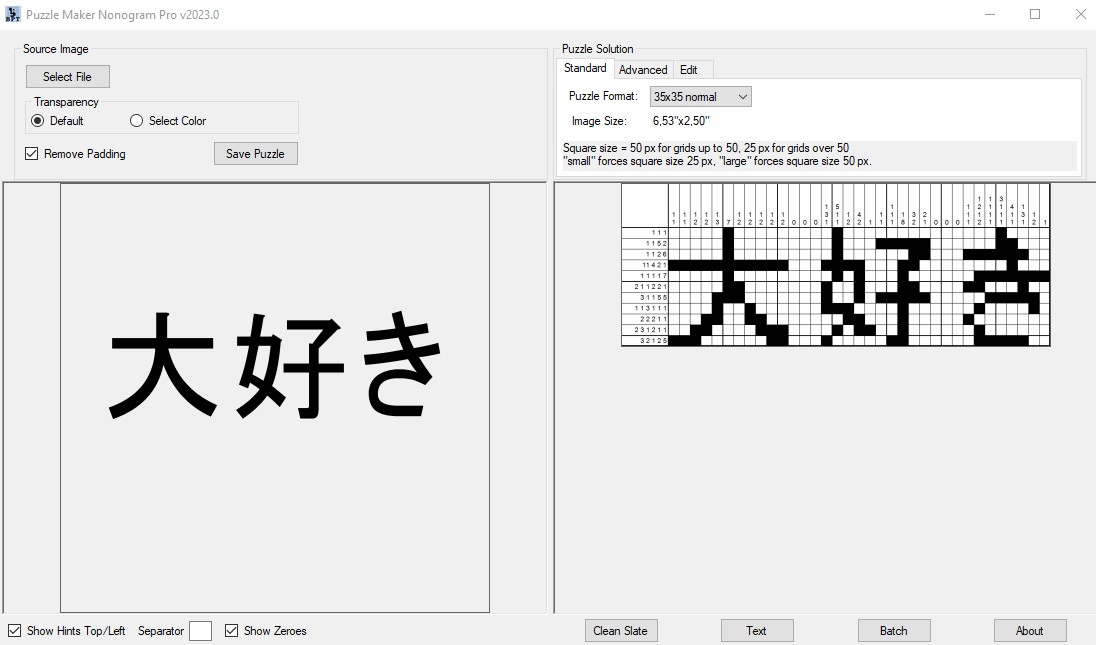Open the Text dialog
Viewport: 1096px width, 645px height.
tap(757, 630)
